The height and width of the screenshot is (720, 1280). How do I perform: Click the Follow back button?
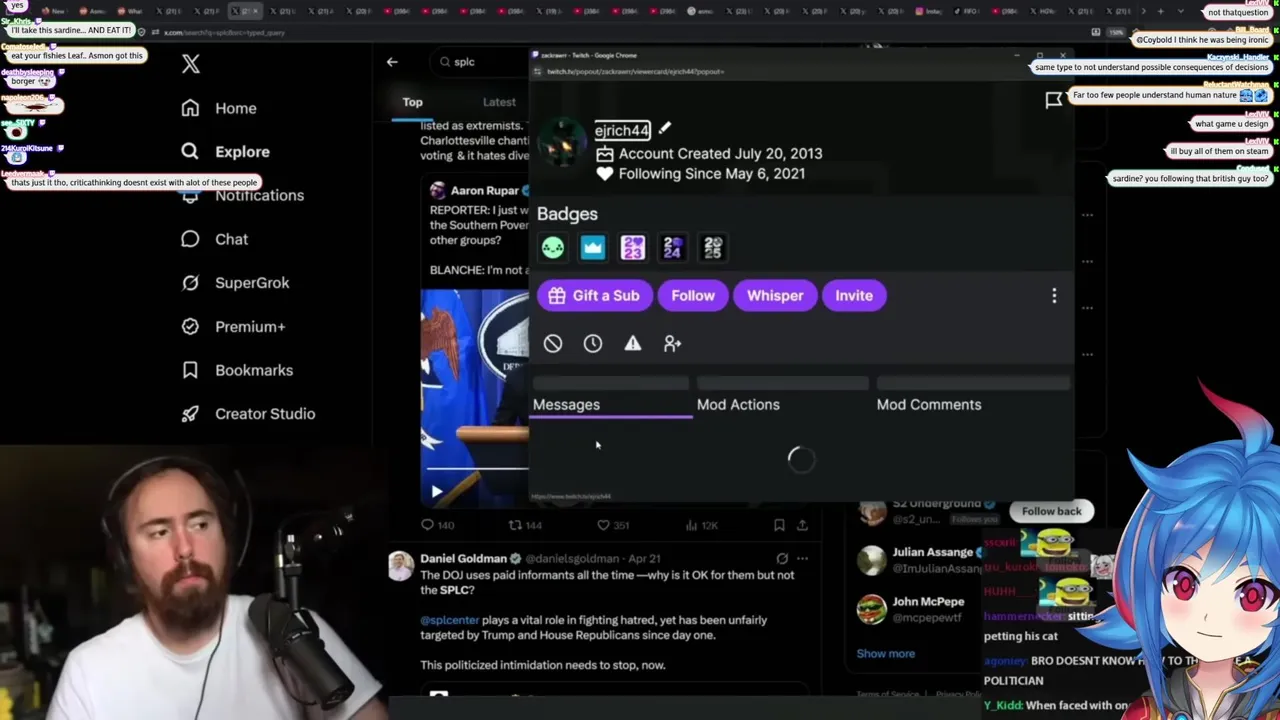(1051, 511)
